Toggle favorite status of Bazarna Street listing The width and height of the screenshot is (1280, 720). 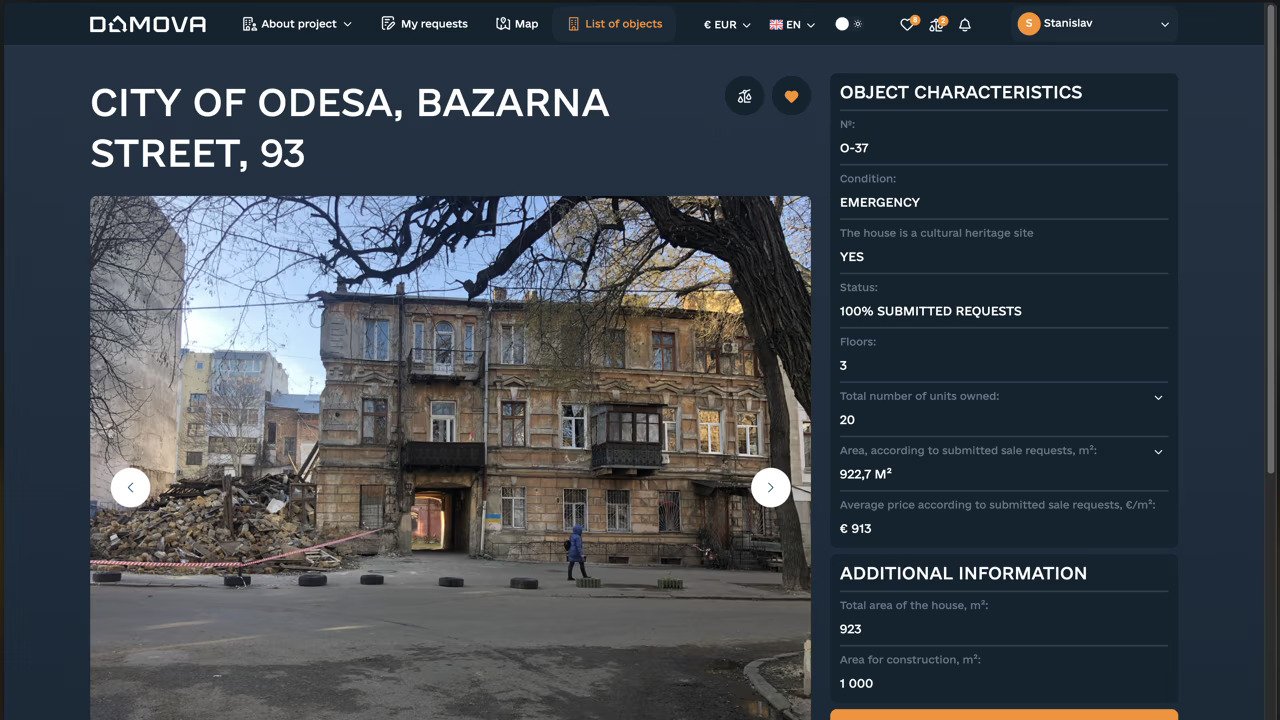(x=791, y=95)
